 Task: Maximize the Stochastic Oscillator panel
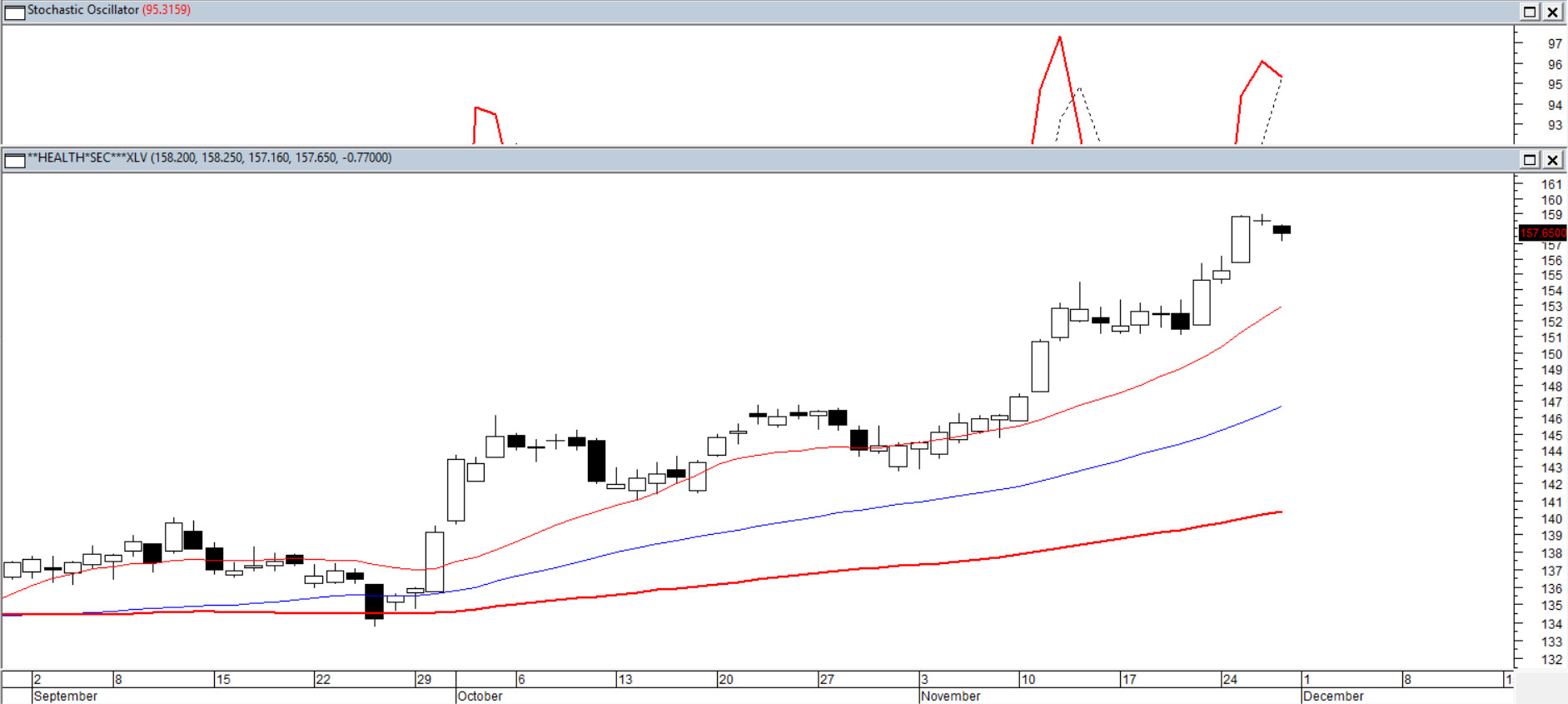[x=1530, y=12]
